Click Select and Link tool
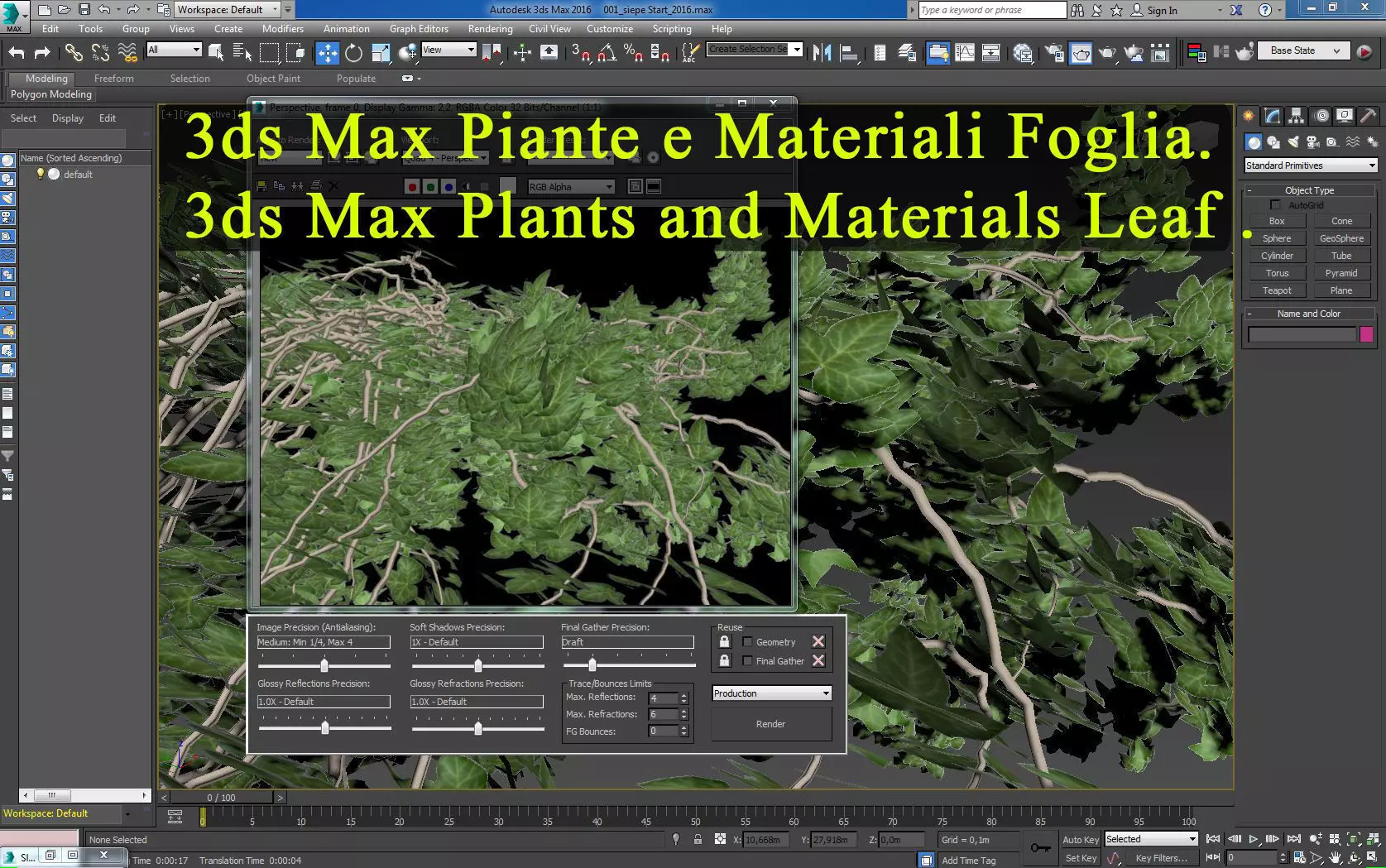The image size is (1386, 868). click(74, 53)
